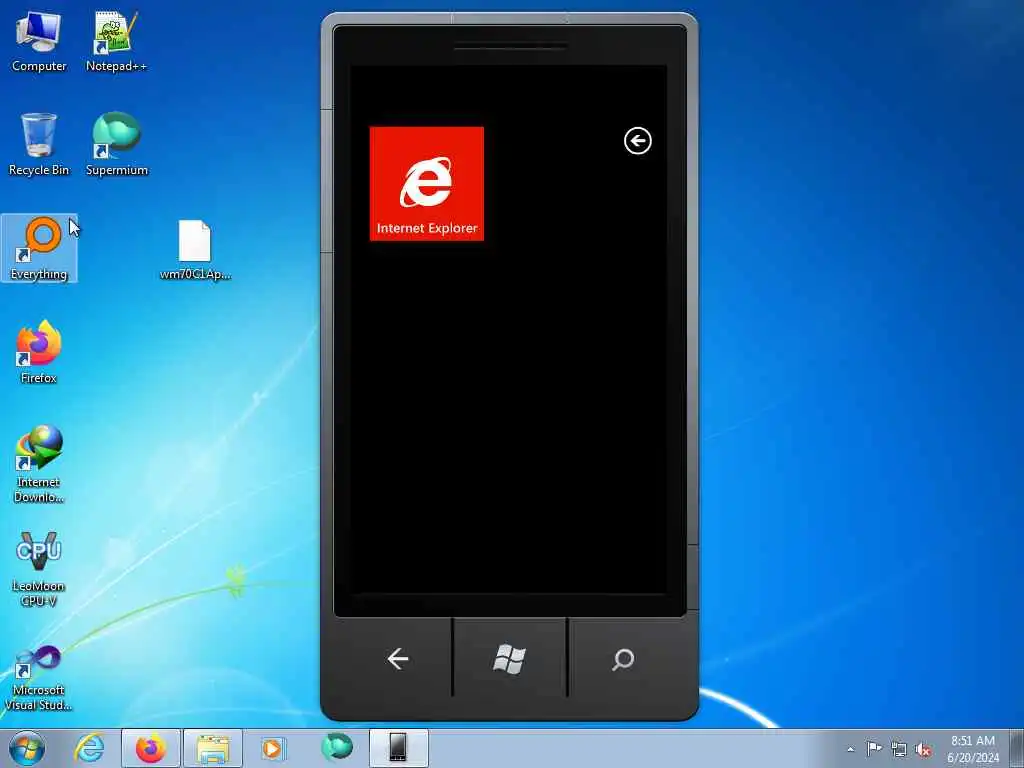
Task: Select Microsoft Visual Studio desktop shortcut
Action: tap(39, 679)
